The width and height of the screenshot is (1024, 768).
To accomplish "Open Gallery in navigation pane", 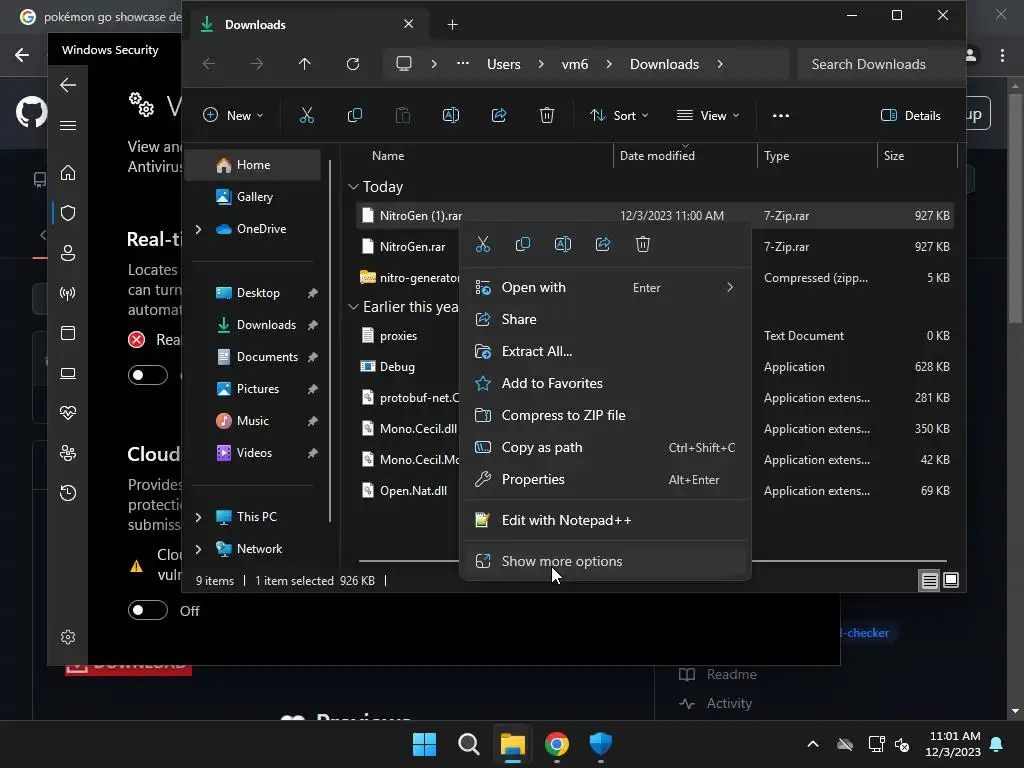I will tap(254, 197).
